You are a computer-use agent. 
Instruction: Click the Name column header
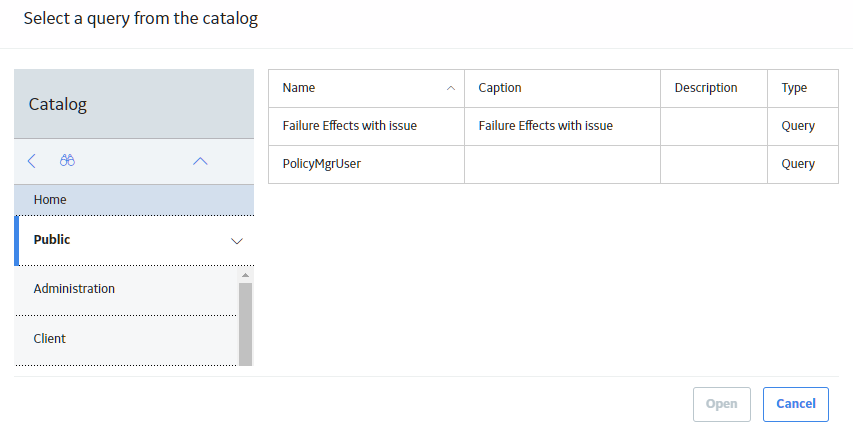pos(367,88)
